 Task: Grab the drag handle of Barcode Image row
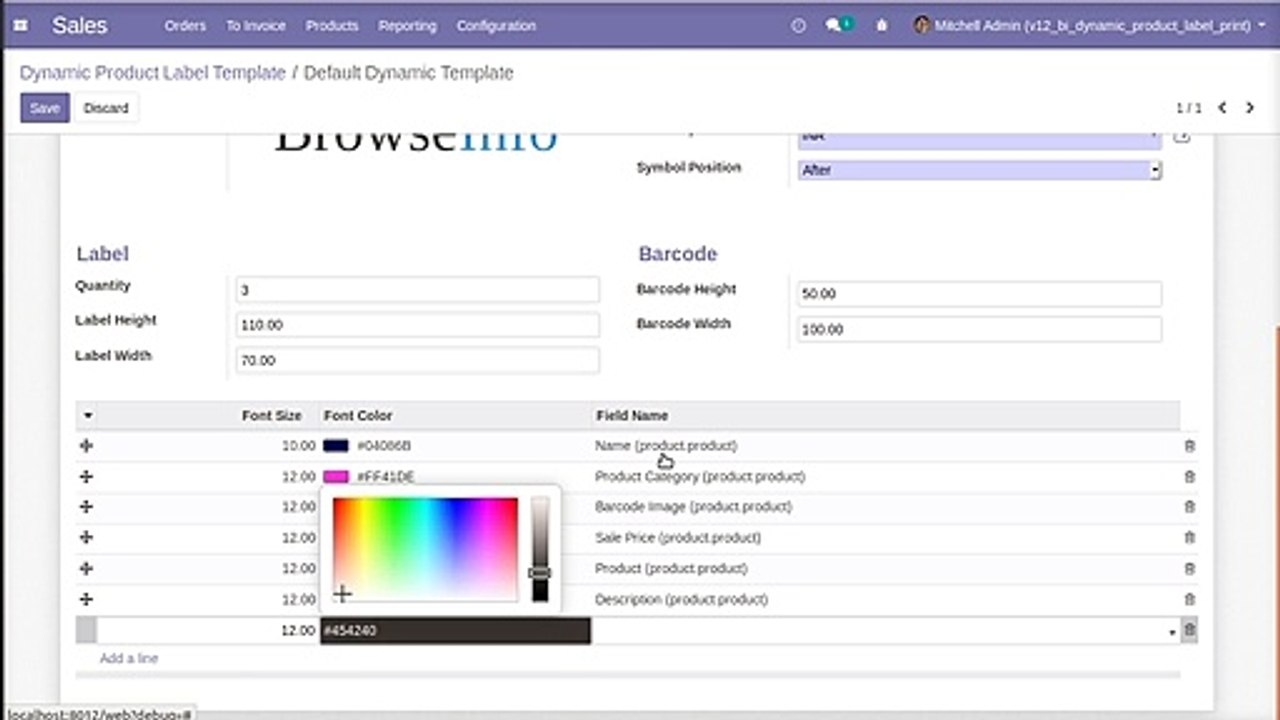coord(86,507)
